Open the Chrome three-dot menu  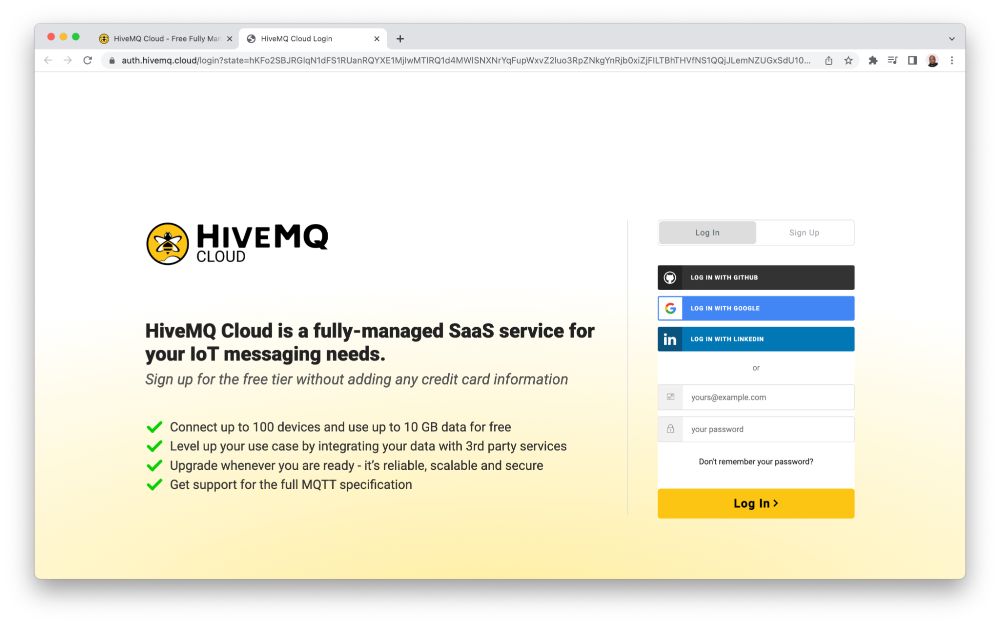click(x=952, y=60)
